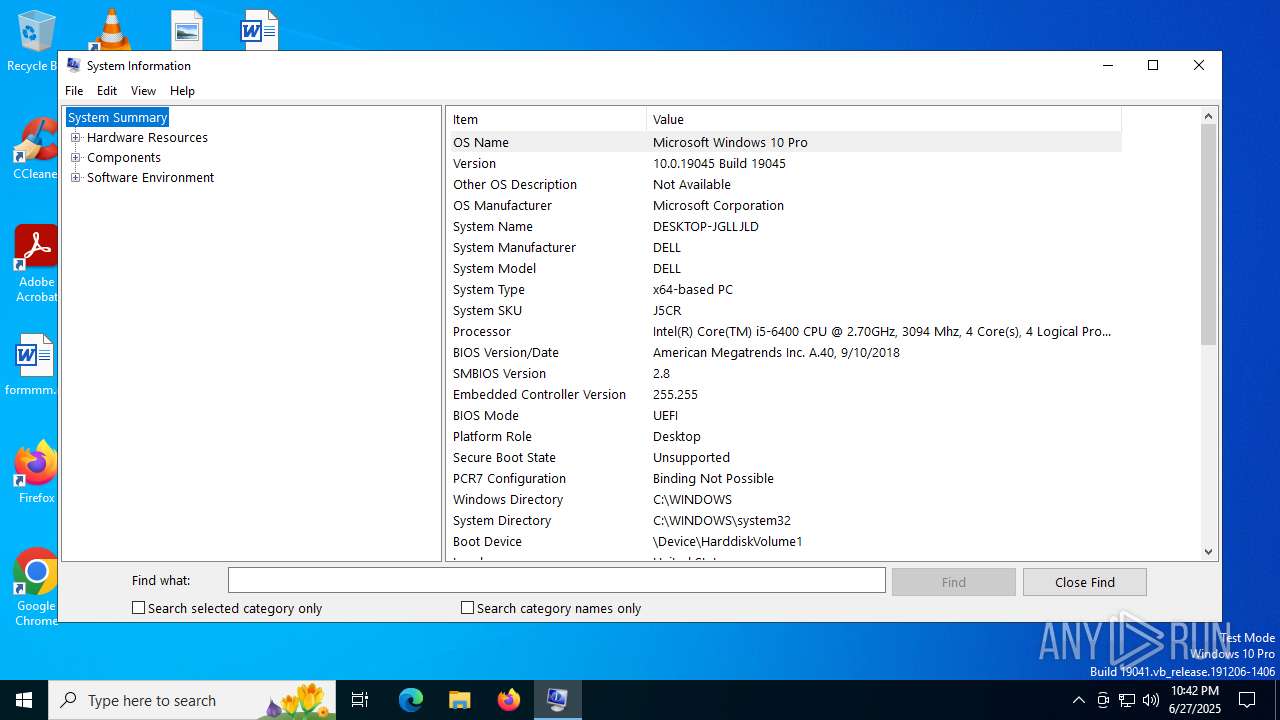This screenshot has width=1280, height=720.
Task: Open the Help menu
Action: coord(182,91)
